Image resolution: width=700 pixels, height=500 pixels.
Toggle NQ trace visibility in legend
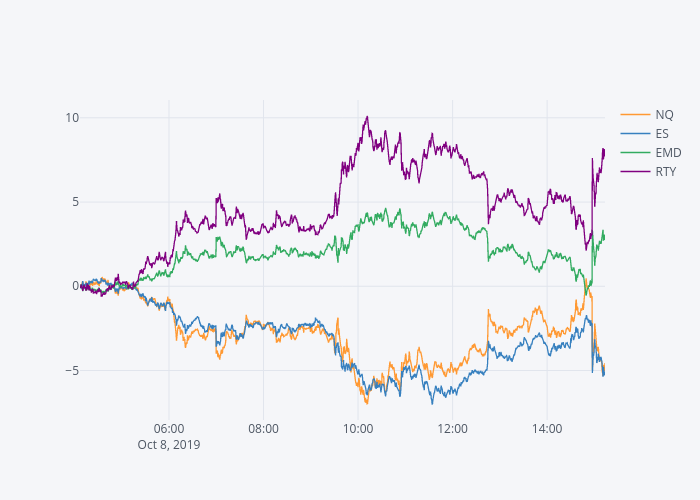(x=664, y=114)
